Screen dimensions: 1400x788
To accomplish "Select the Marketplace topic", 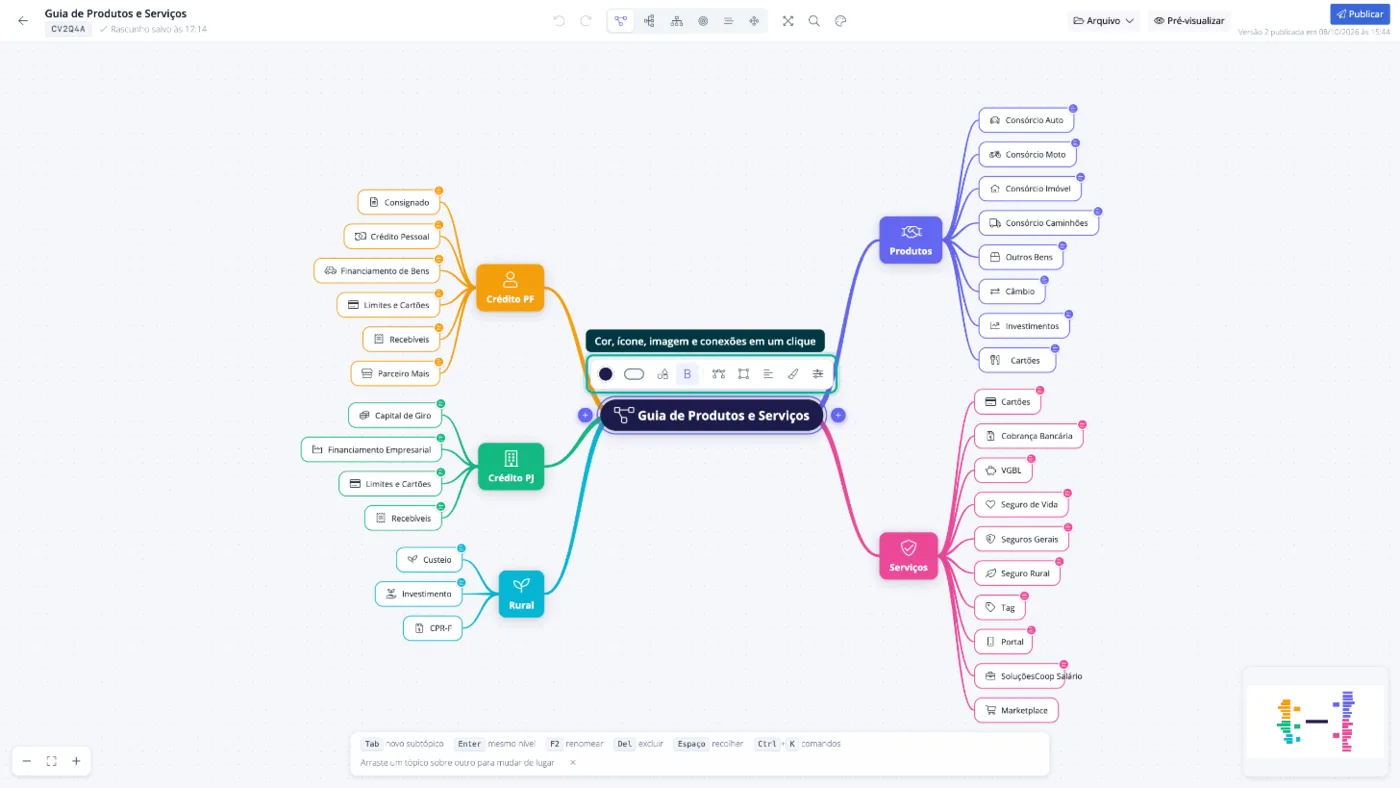I will pyautogui.click(x=1016, y=710).
